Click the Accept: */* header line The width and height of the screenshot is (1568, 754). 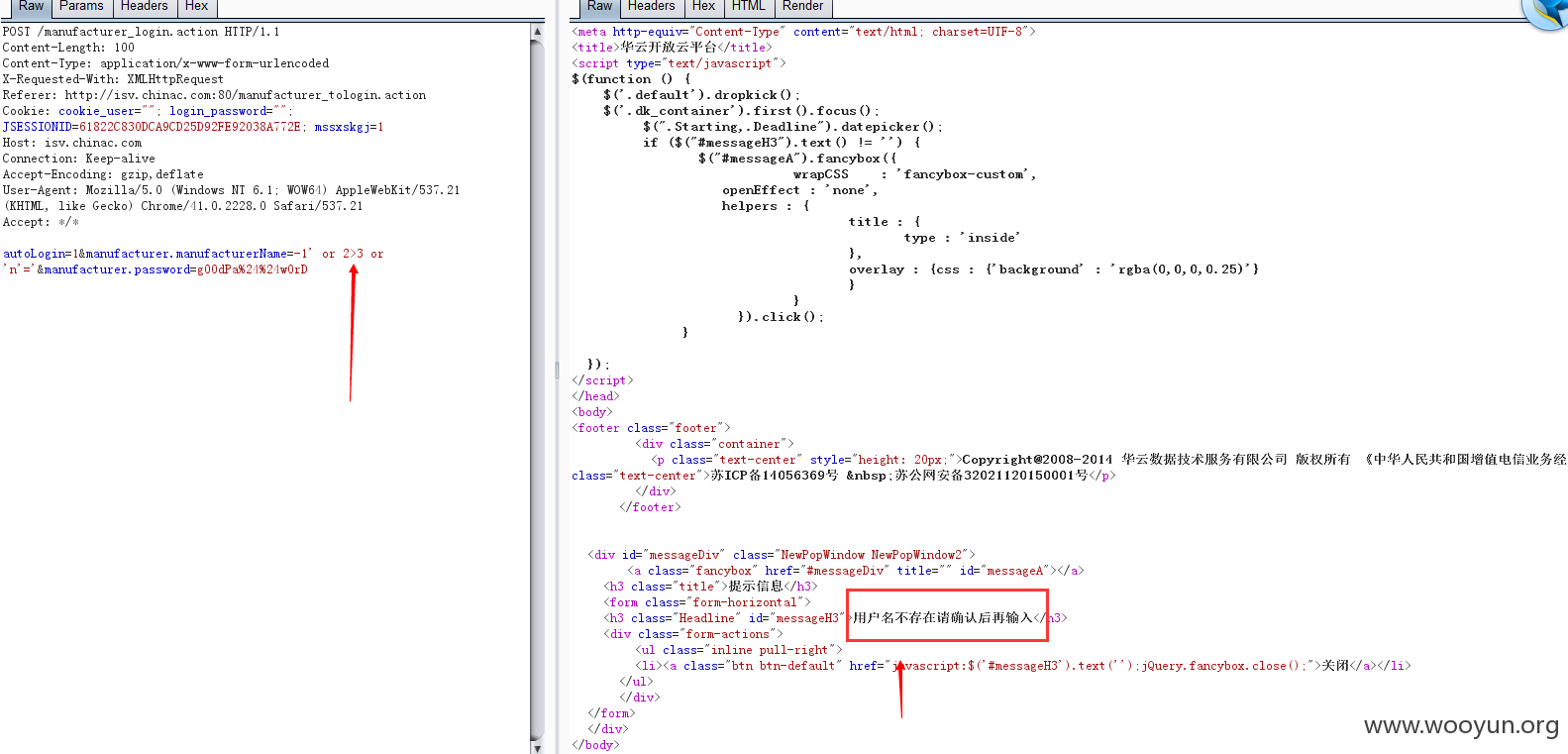point(41,222)
